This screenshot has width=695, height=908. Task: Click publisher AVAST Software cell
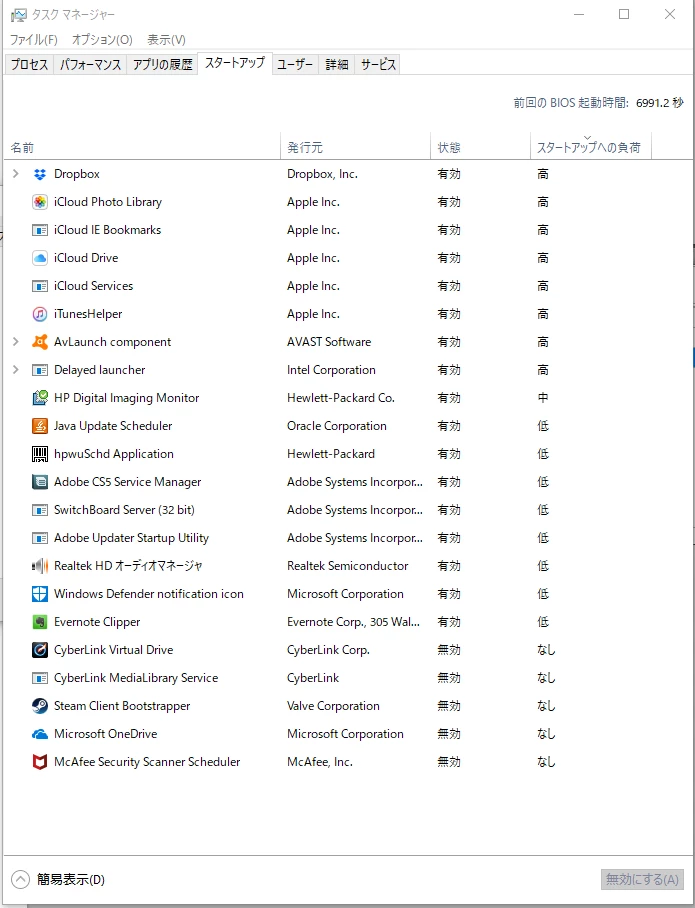(329, 342)
